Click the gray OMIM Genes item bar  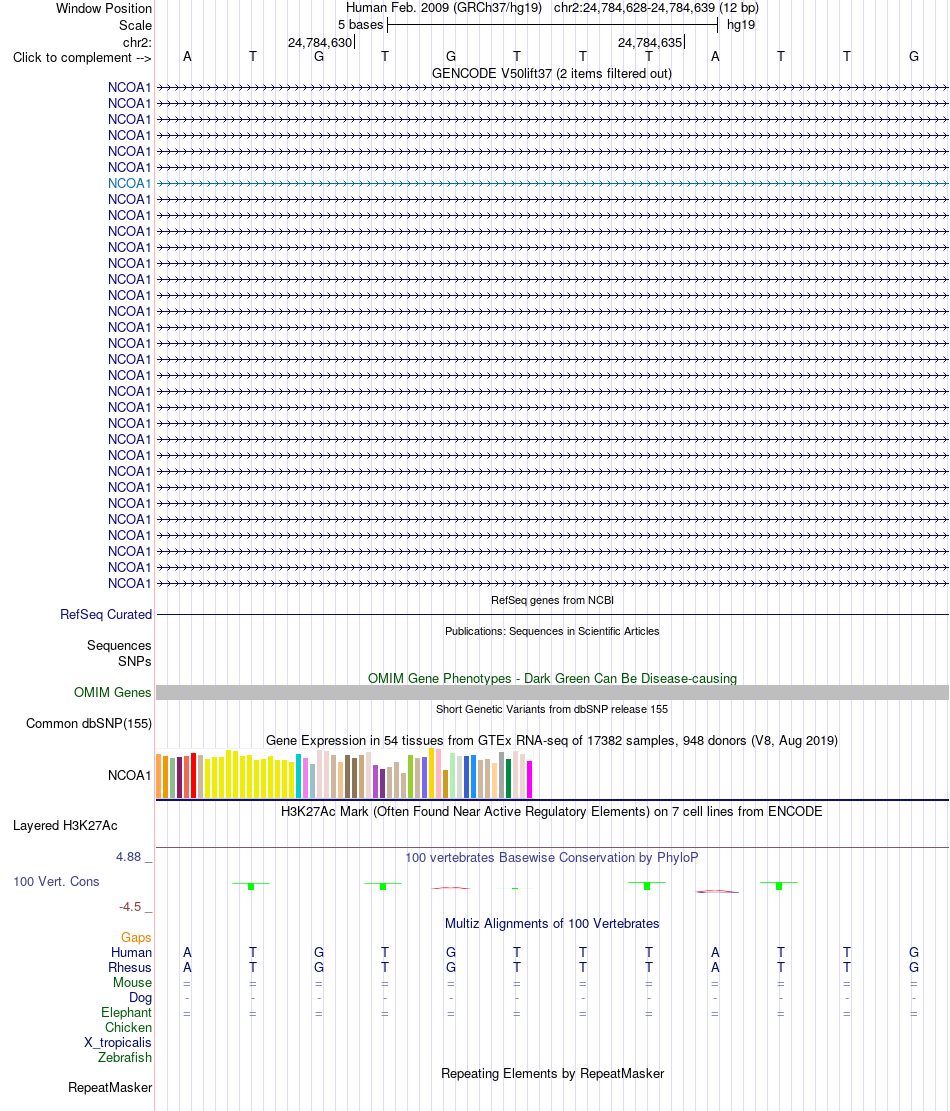point(552,693)
